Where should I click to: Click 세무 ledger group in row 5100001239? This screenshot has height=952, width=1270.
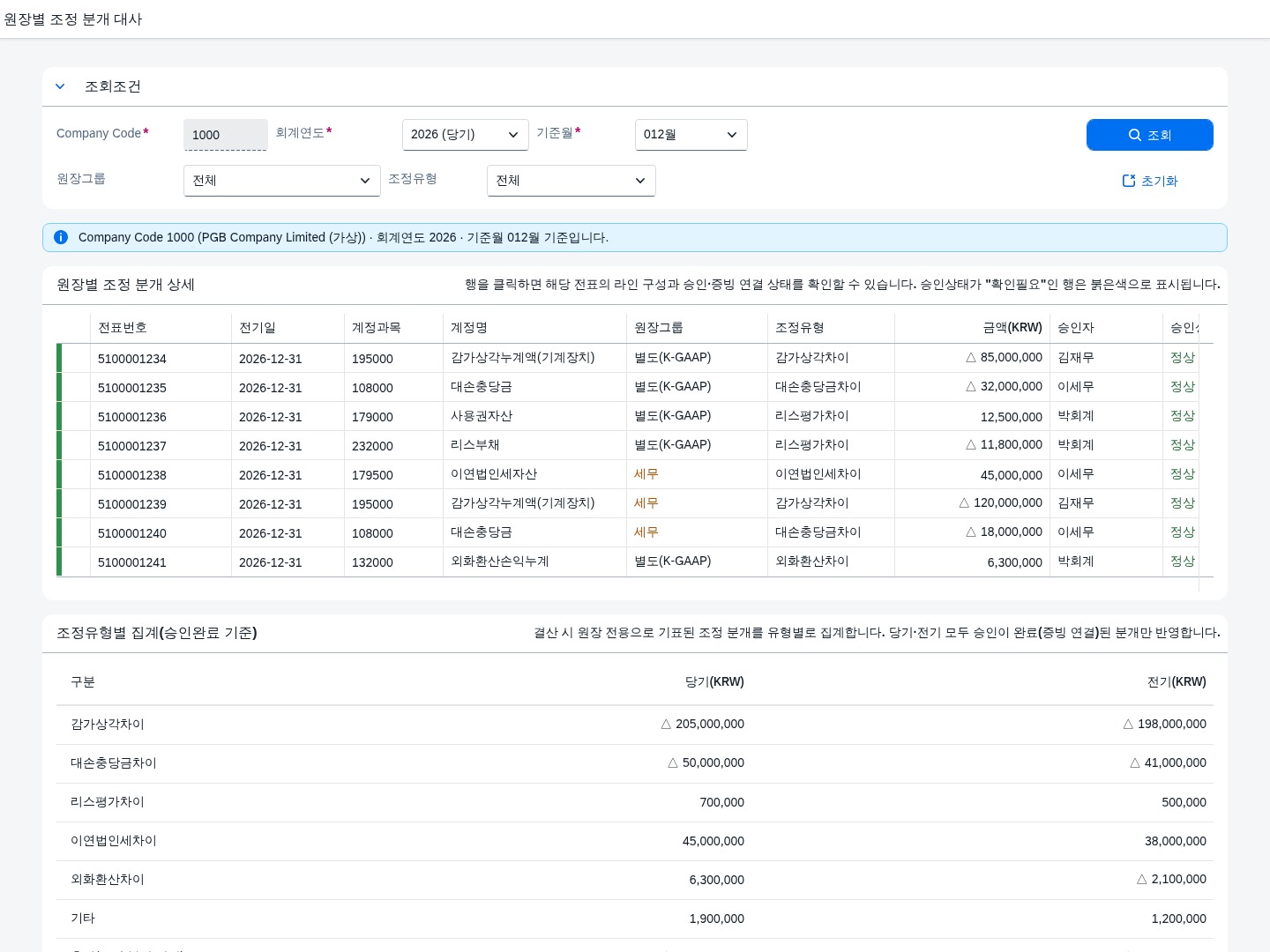(646, 503)
